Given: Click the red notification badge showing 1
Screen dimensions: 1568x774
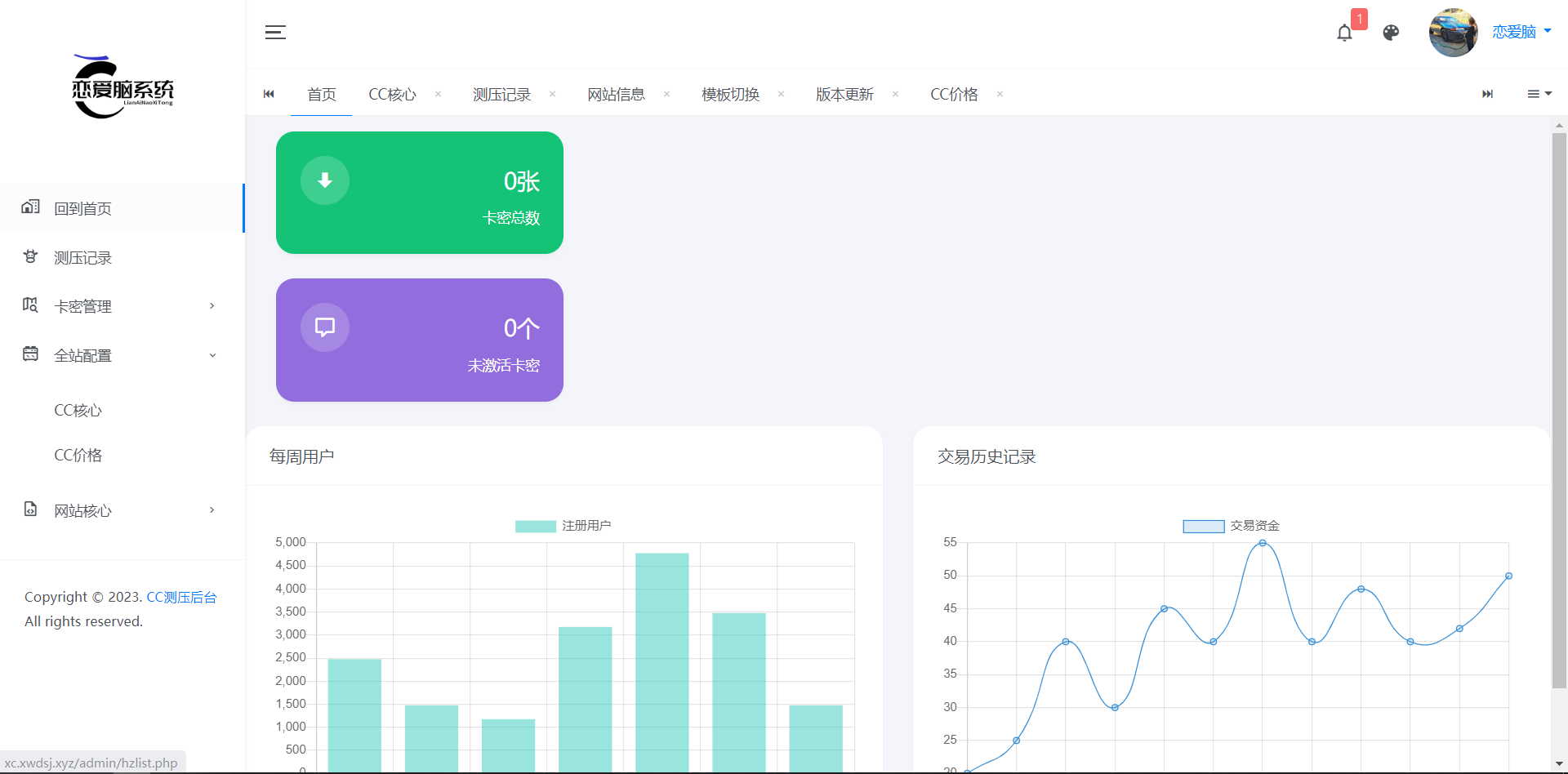Looking at the screenshot, I should pos(1359,19).
